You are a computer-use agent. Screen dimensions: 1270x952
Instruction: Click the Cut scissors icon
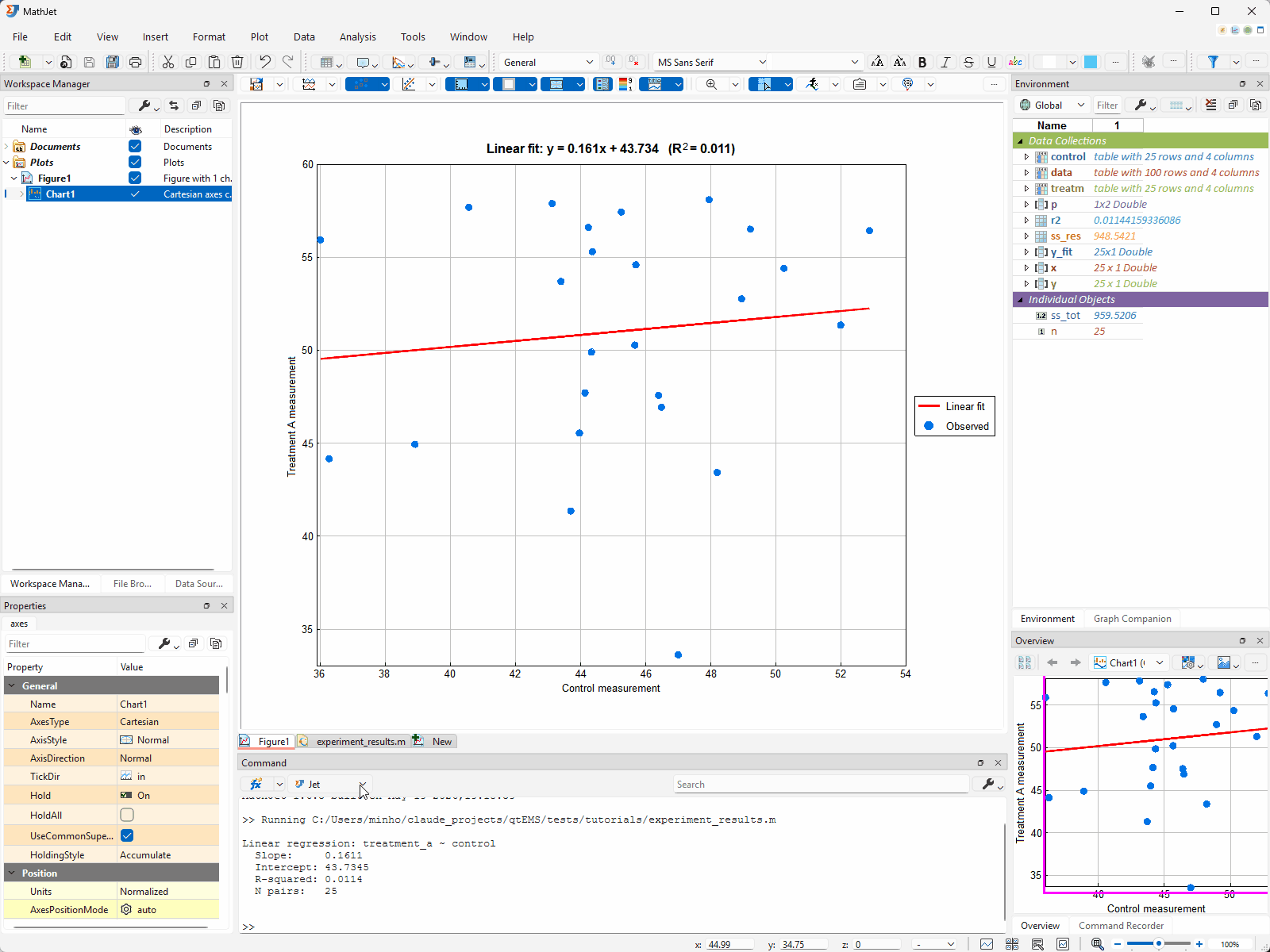tap(167, 62)
